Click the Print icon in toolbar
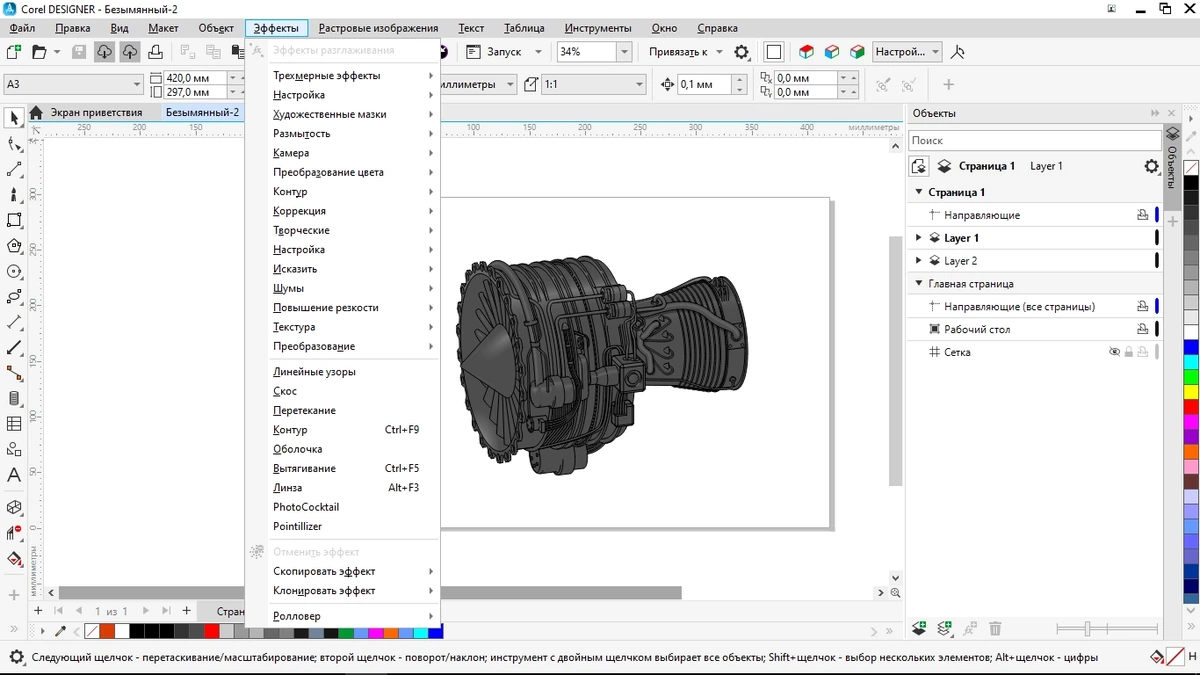Image resolution: width=1200 pixels, height=675 pixels. pyautogui.click(x=156, y=51)
